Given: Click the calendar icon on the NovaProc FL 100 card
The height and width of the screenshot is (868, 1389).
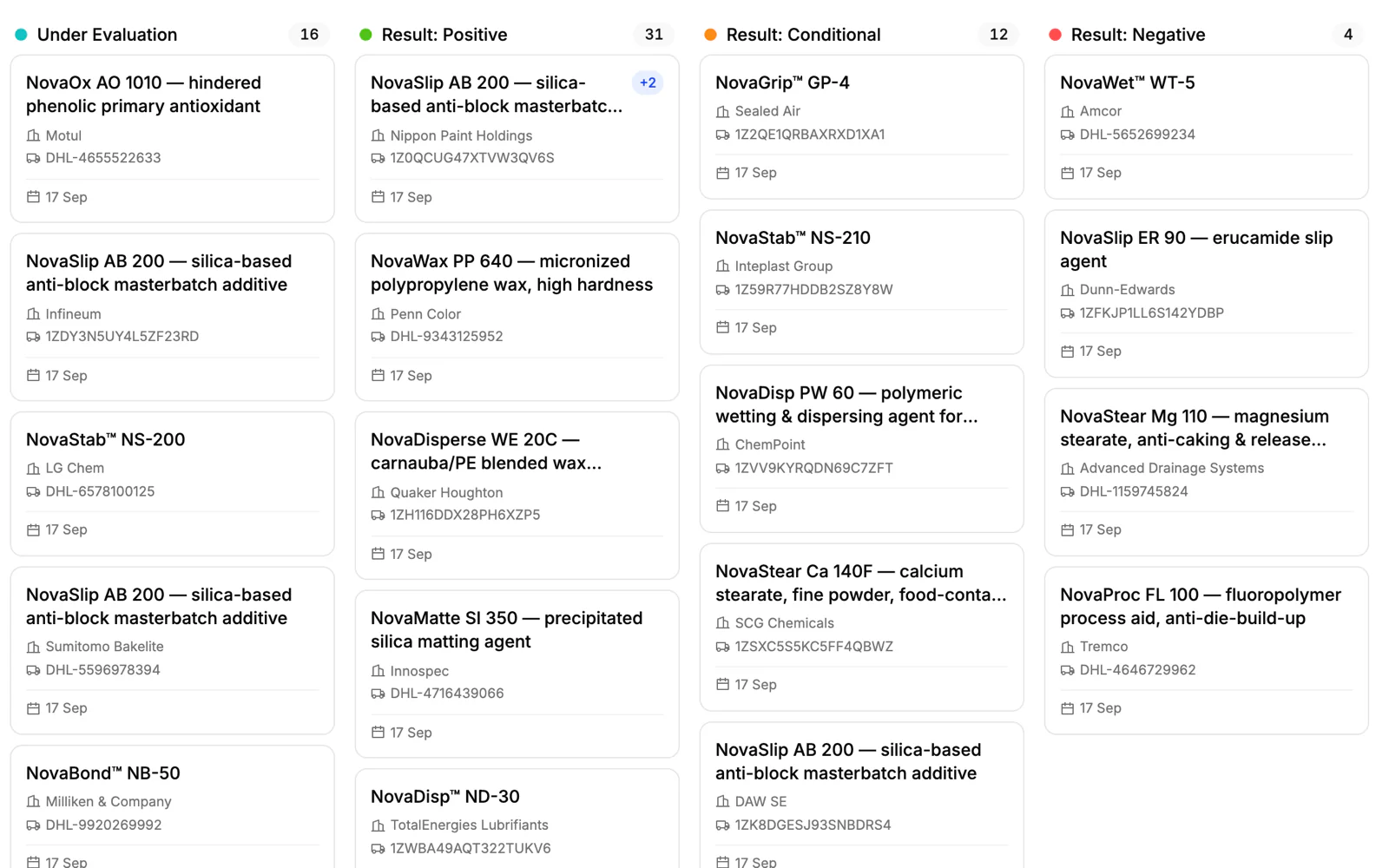Looking at the screenshot, I should click(1067, 708).
